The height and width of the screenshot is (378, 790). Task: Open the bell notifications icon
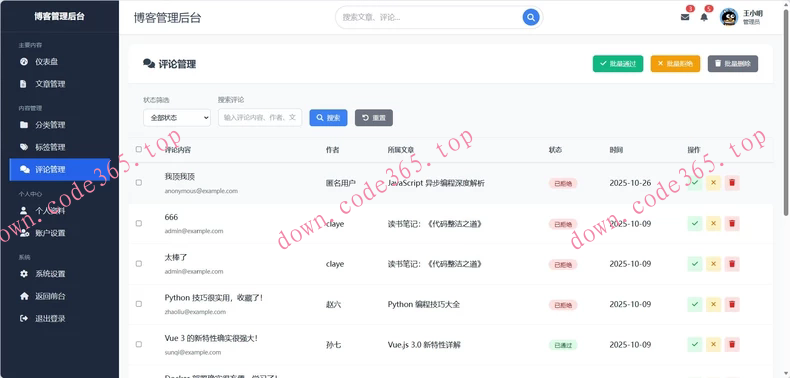click(704, 17)
